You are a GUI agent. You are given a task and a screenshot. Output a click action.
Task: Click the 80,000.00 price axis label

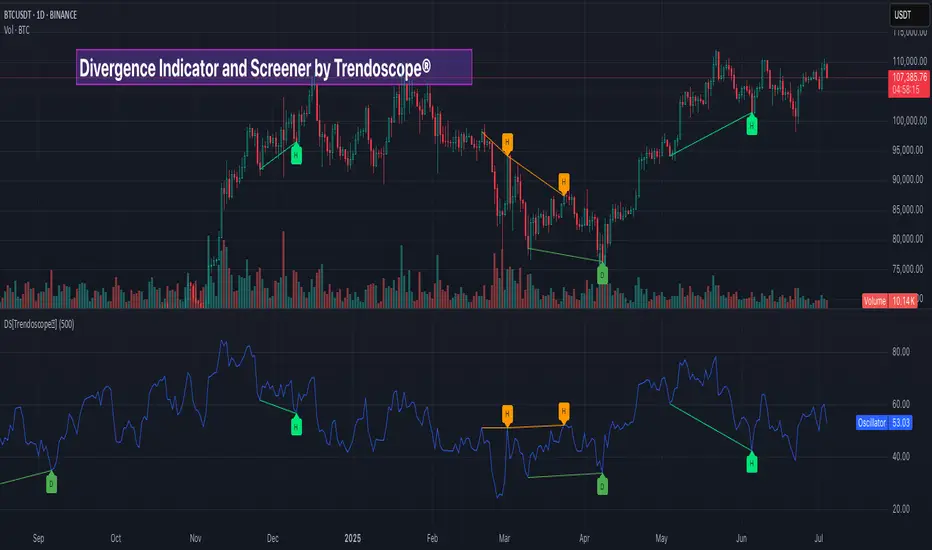coord(908,239)
